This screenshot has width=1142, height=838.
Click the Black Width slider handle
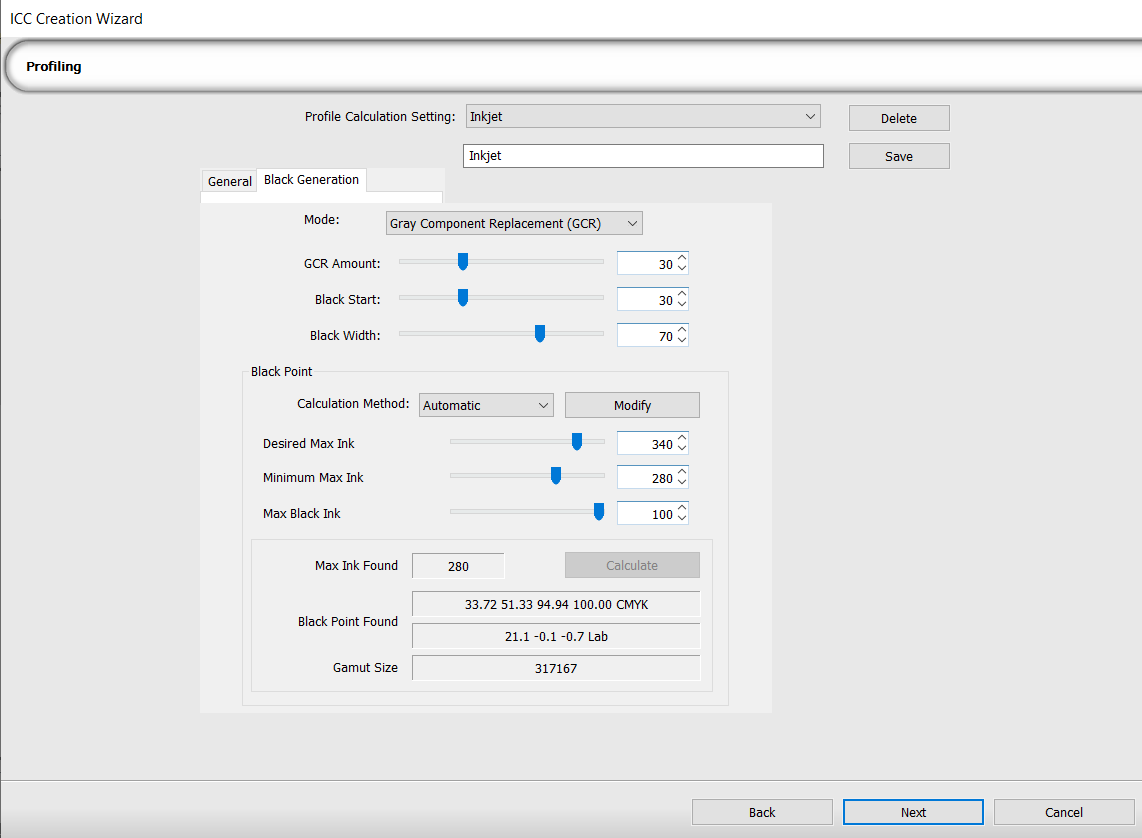[x=540, y=334]
